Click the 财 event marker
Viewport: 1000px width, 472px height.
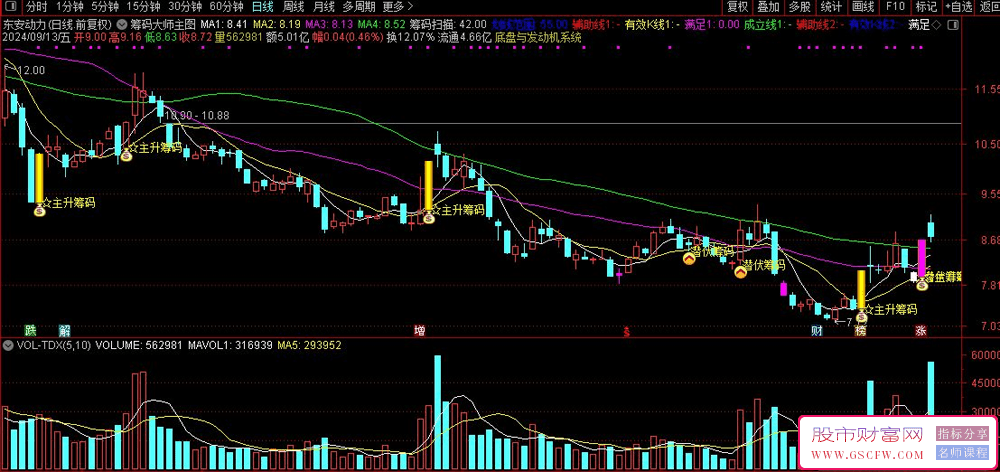pyautogui.click(x=816, y=330)
